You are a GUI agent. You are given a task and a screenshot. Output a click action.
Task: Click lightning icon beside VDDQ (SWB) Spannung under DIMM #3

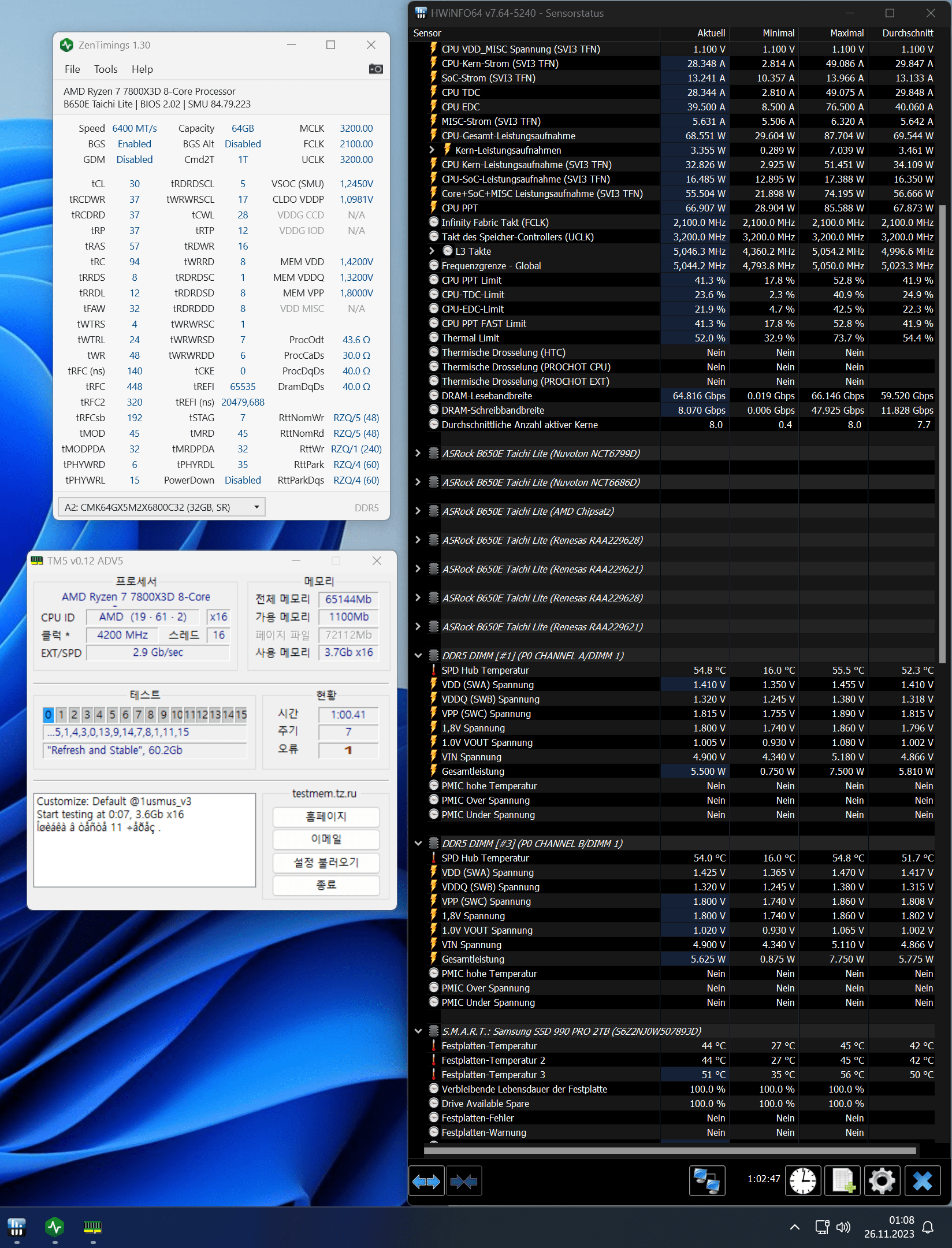433,886
